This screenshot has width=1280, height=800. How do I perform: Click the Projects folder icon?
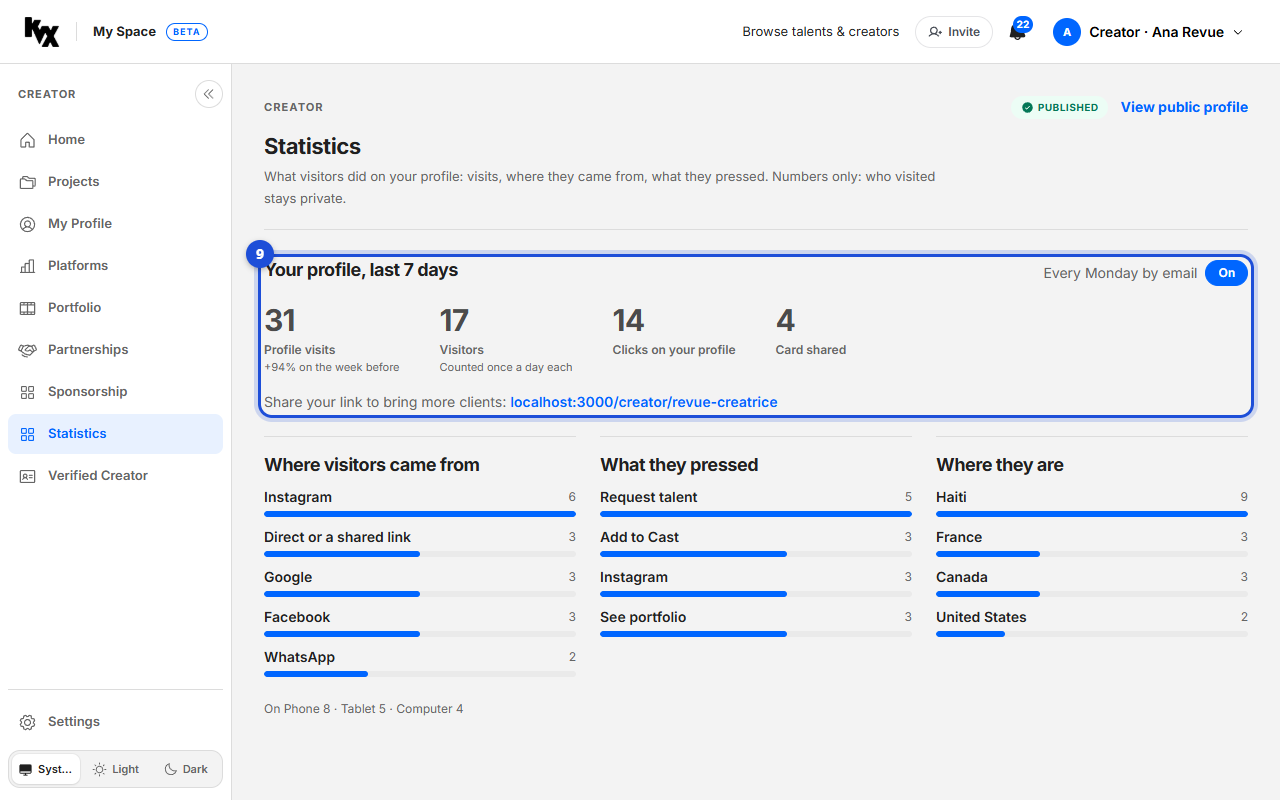(x=28, y=182)
